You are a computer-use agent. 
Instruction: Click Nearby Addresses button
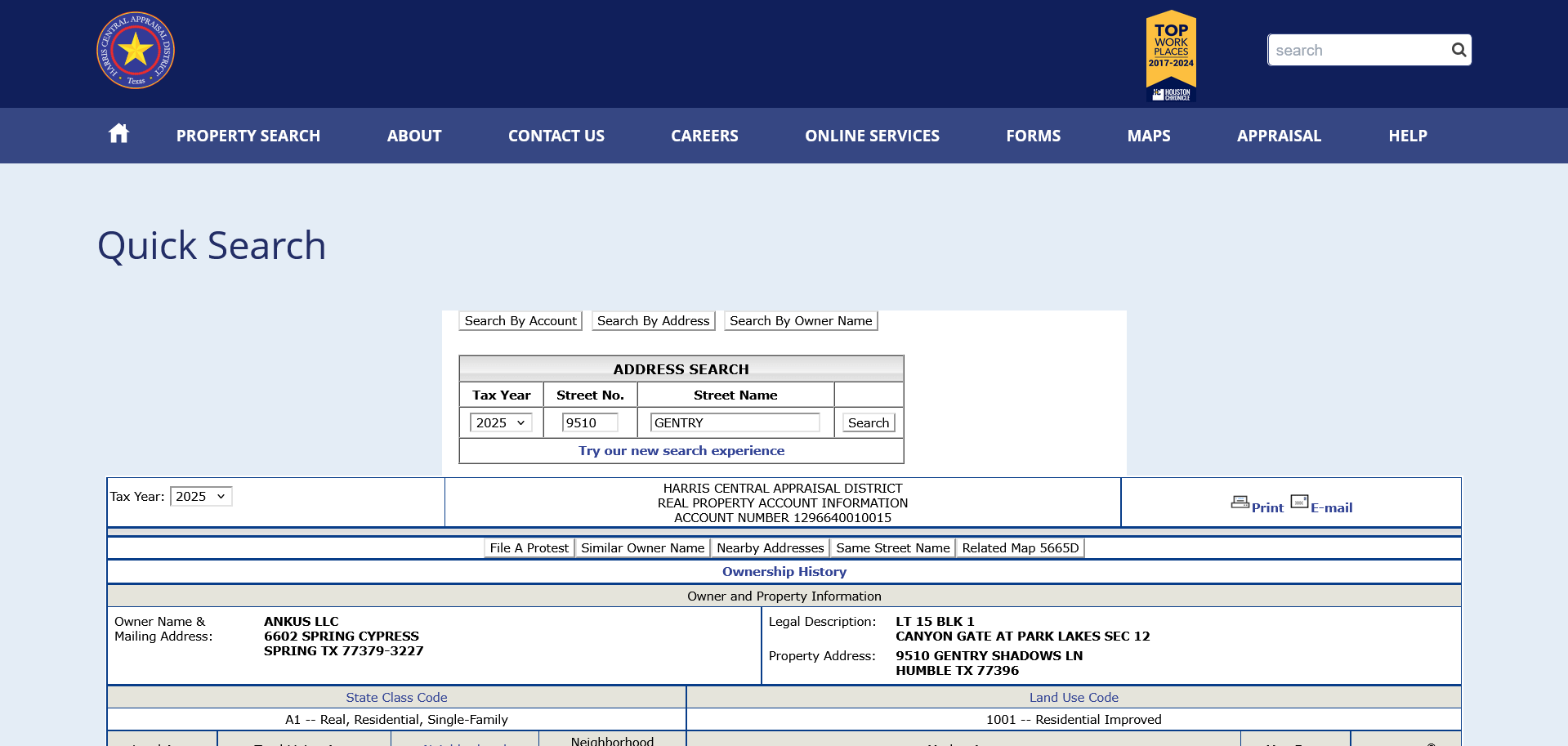point(771,548)
